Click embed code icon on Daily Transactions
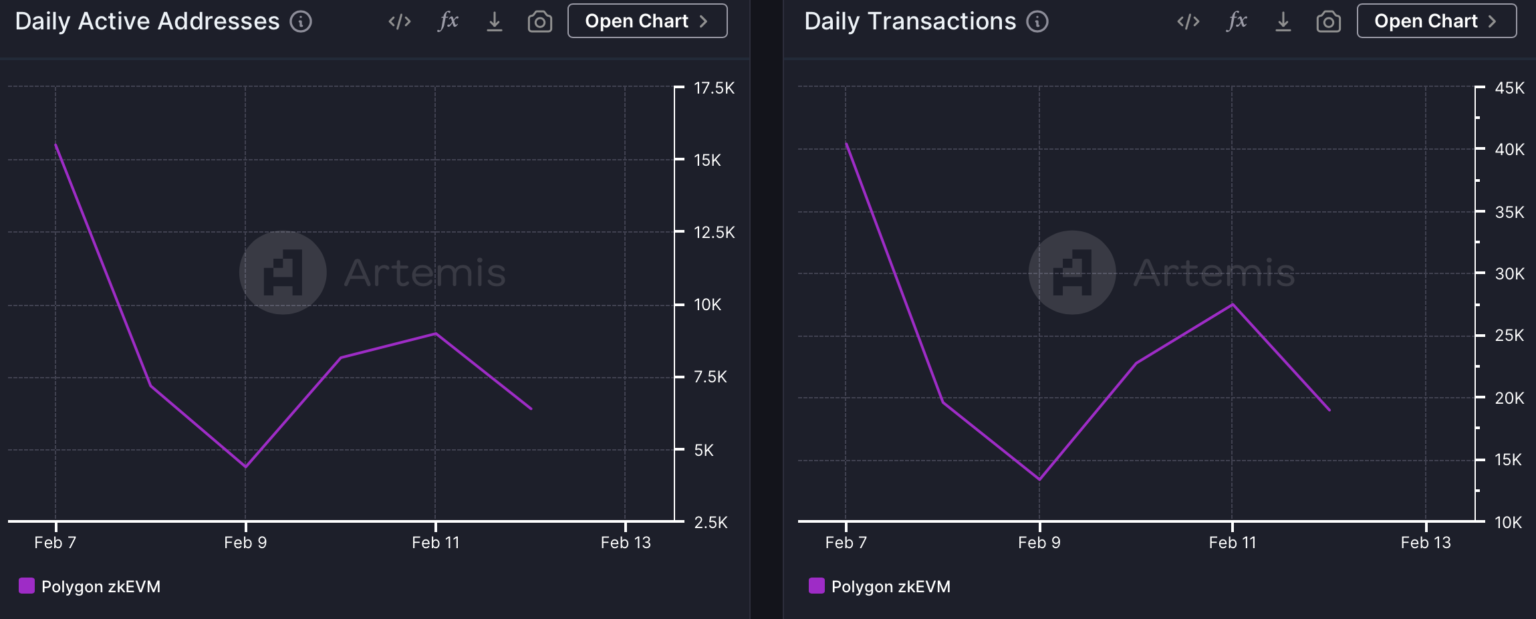The width and height of the screenshot is (1536, 619). click(1188, 22)
